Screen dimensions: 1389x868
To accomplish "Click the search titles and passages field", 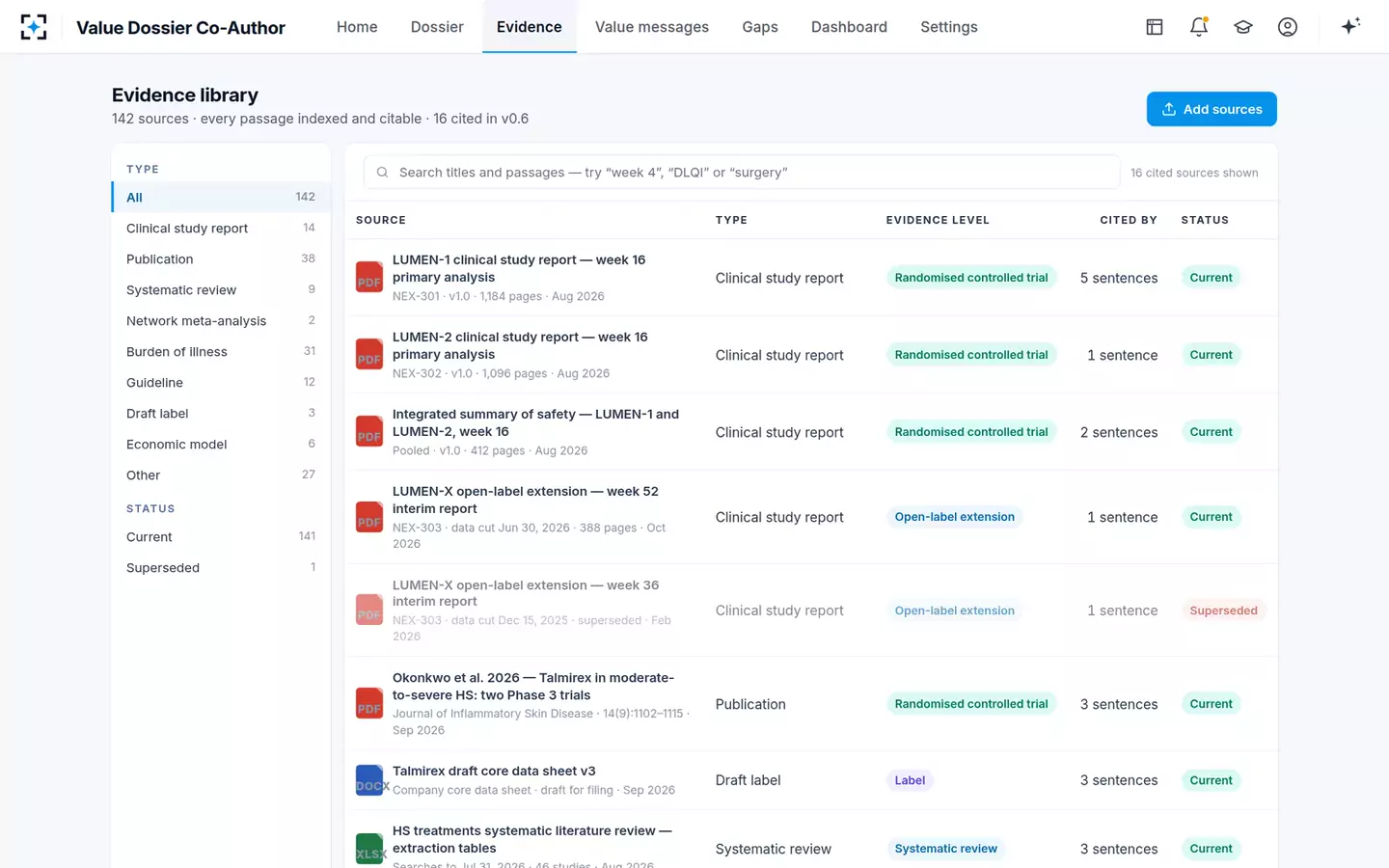I will (x=742, y=172).
